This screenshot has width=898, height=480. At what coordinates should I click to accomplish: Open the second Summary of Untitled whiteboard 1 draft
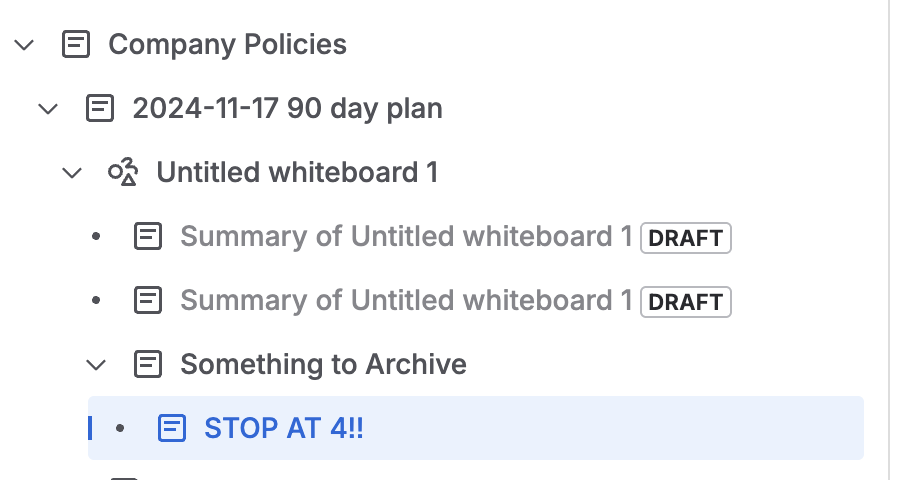(406, 301)
